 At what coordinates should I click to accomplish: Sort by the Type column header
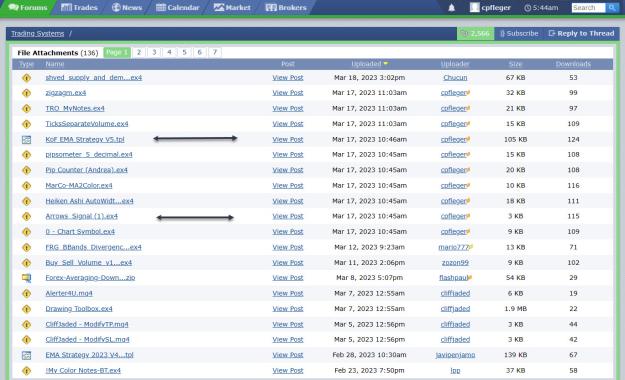coord(26,64)
